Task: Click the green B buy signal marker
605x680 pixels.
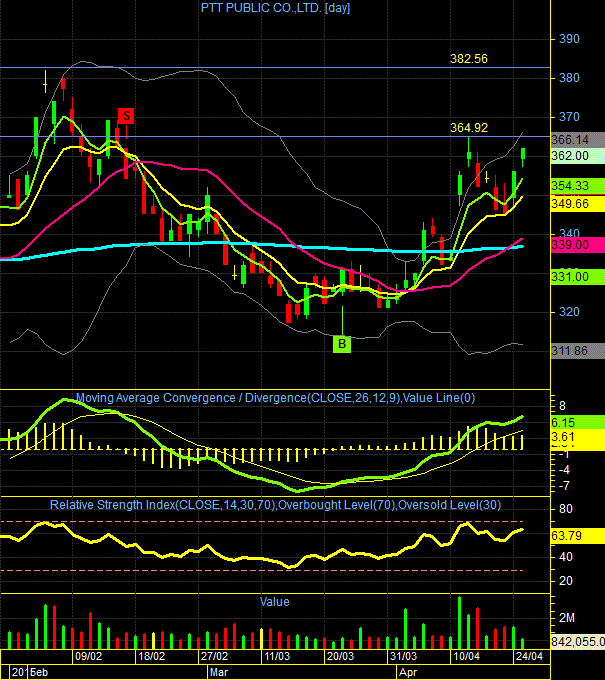Action: pyautogui.click(x=342, y=344)
